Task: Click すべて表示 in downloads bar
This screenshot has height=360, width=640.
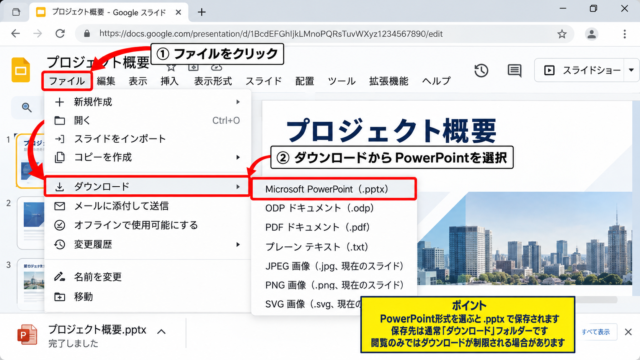Action: (596, 332)
